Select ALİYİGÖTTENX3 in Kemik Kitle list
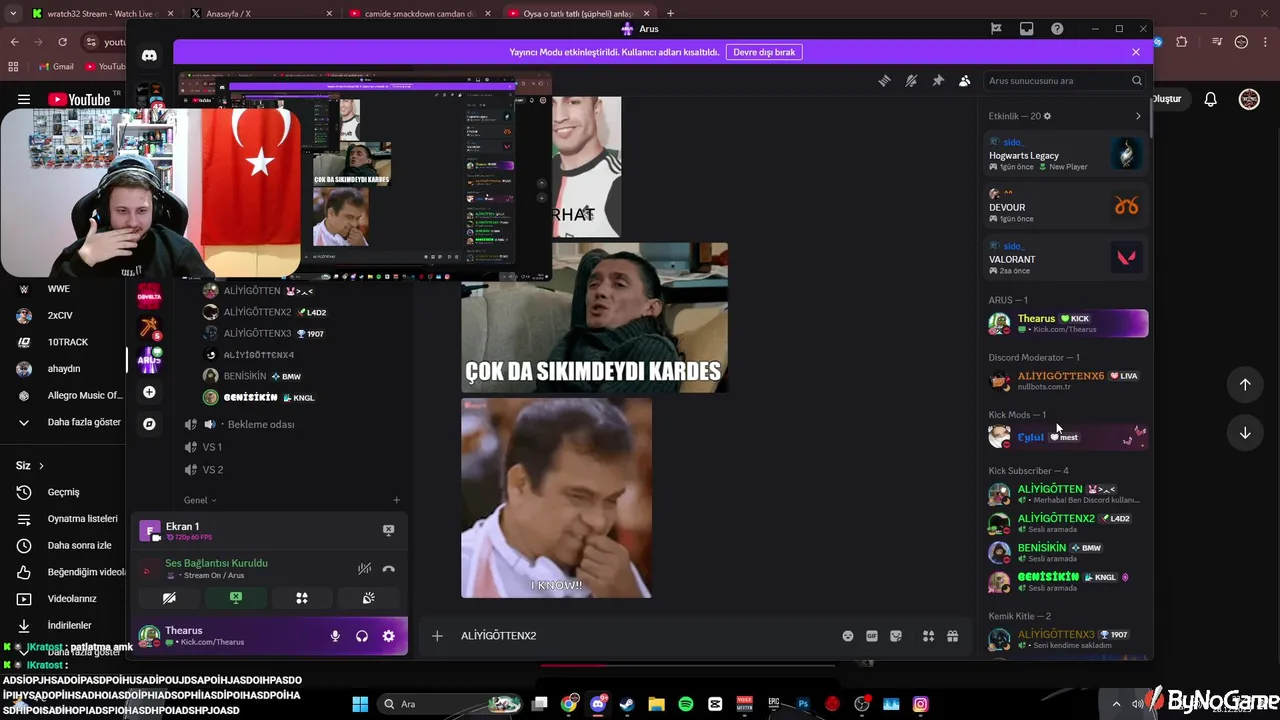This screenshot has width=1280, height=720. tap(1066, 639)
